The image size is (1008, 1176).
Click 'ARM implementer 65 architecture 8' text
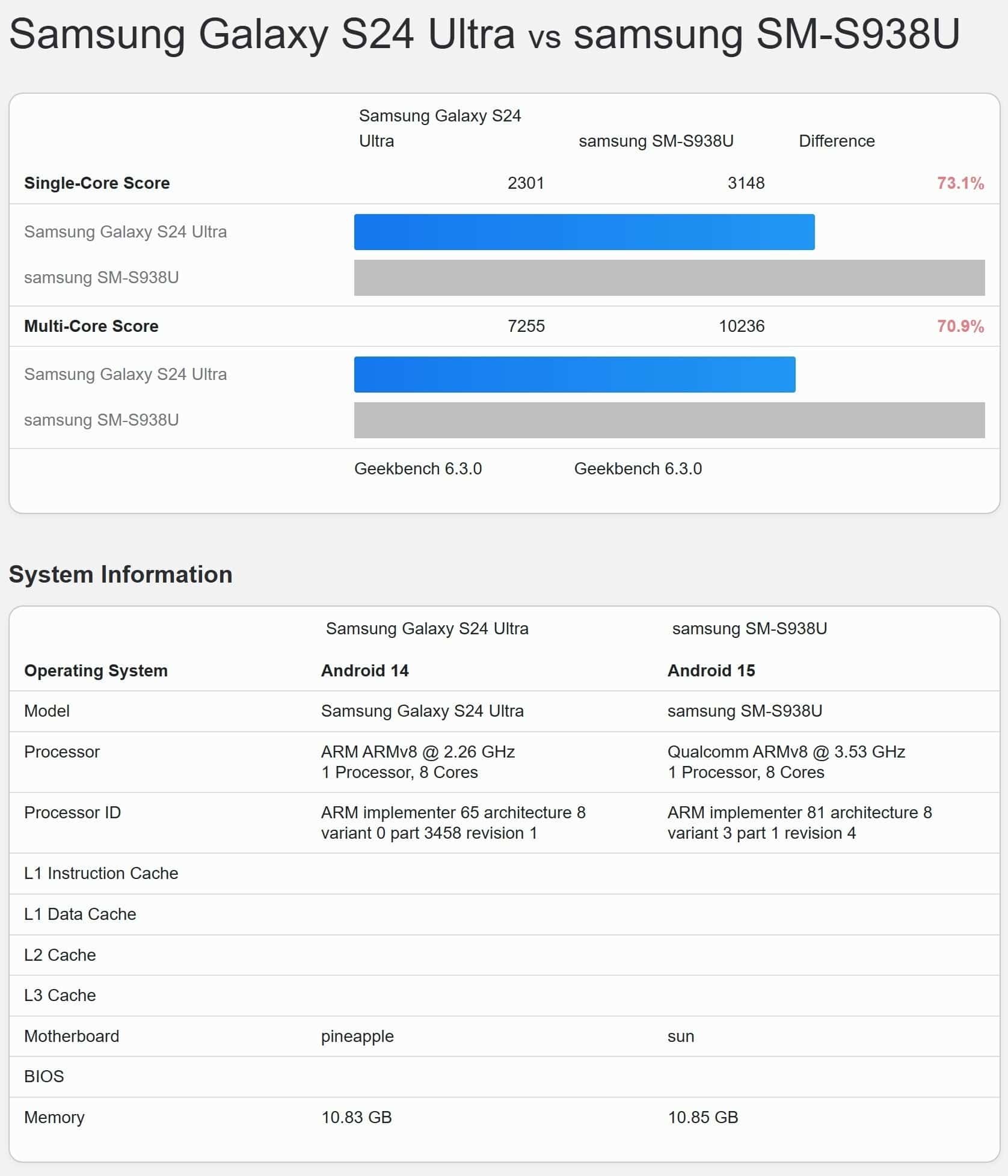(453, 812)
